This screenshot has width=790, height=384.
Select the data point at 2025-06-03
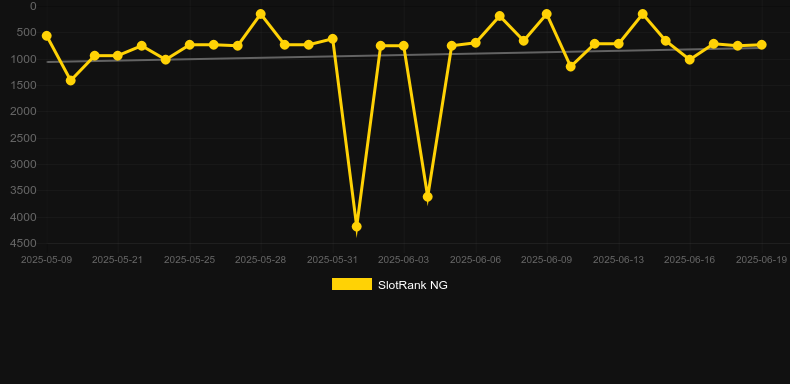(x=404, y=46)
